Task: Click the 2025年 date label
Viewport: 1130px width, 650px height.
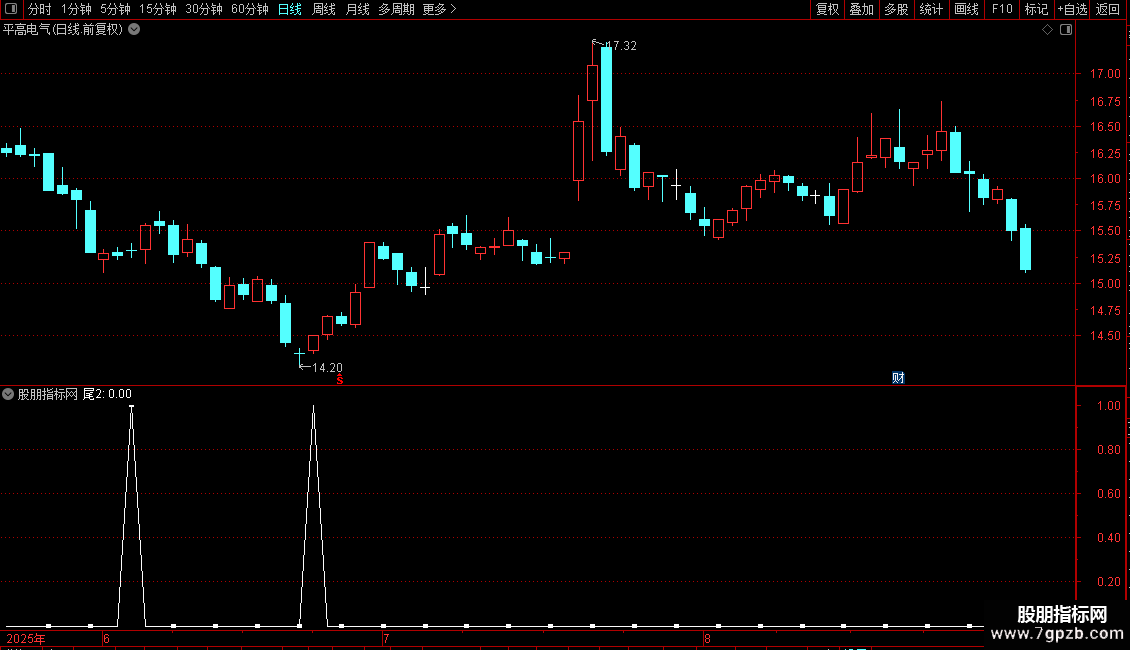Action: (26, 639)
